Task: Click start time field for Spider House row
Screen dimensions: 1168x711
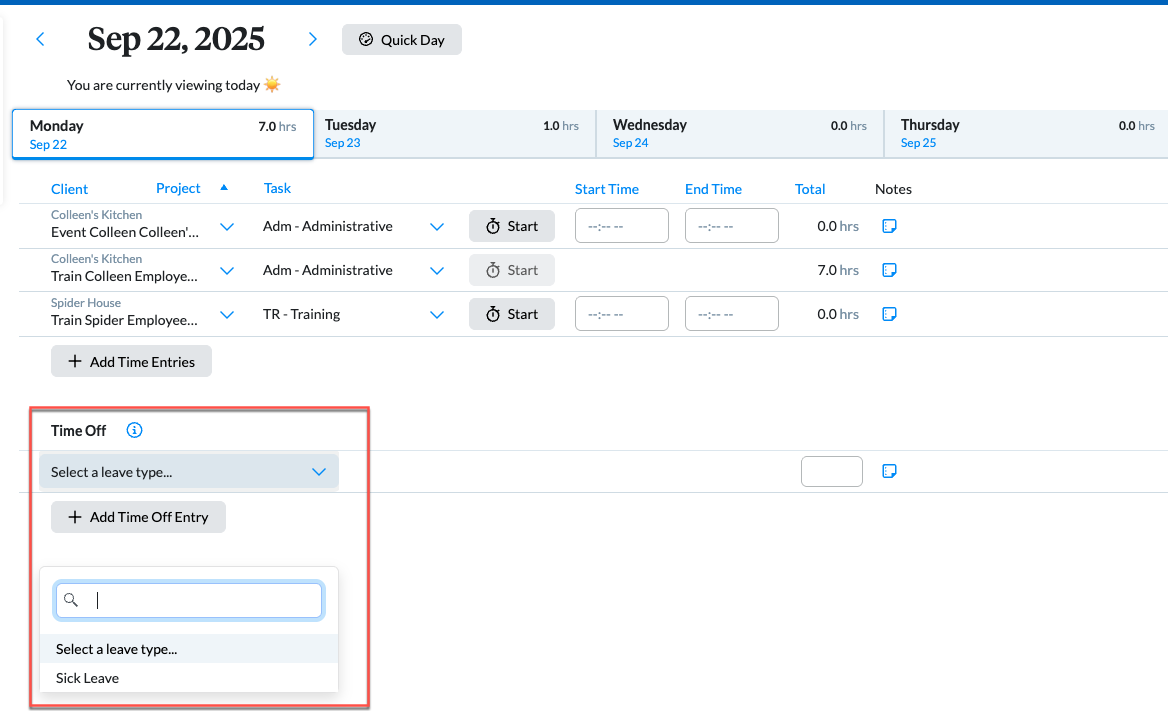Action: pos(621,314)
